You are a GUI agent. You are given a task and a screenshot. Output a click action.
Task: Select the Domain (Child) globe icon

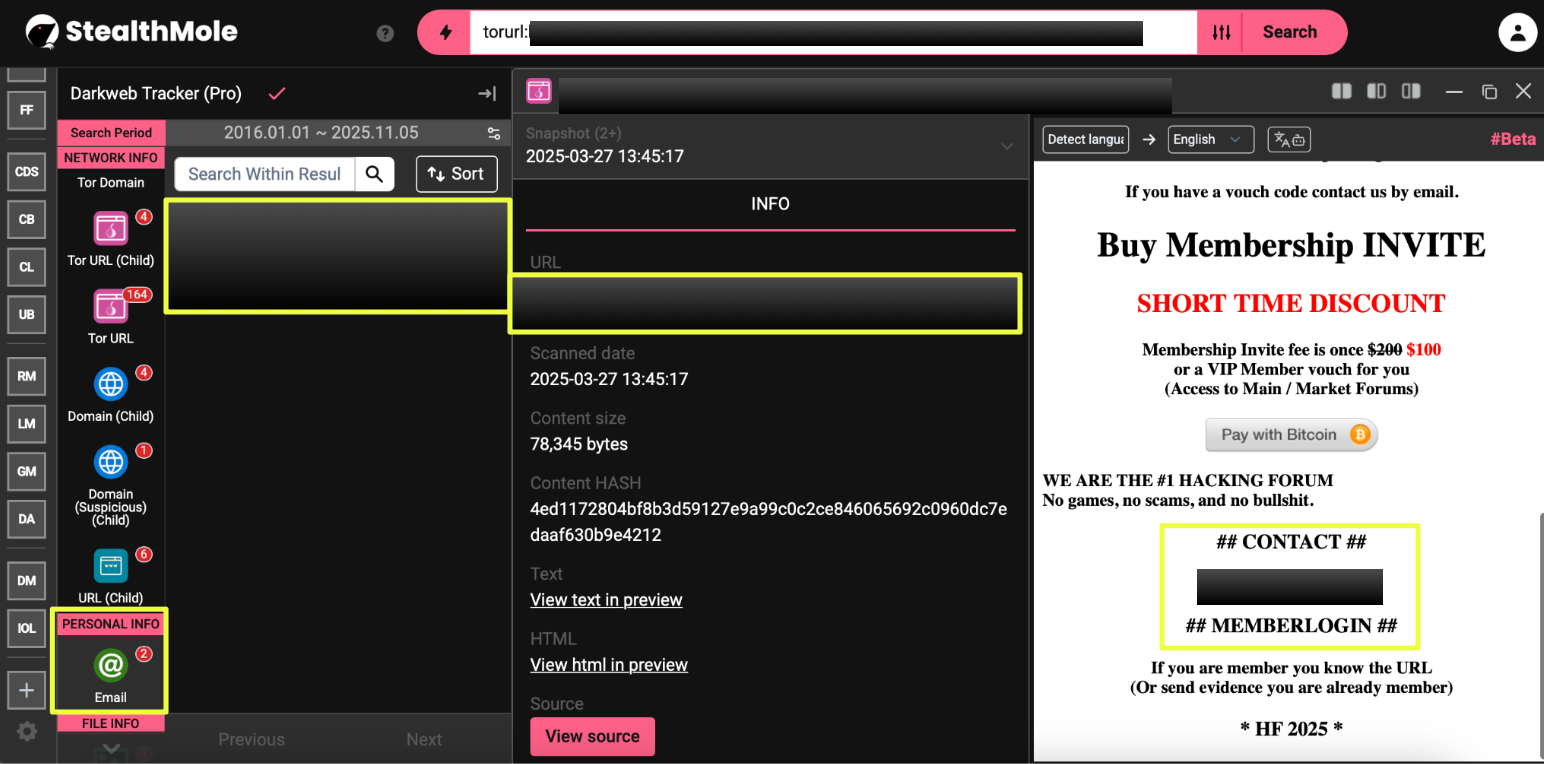(110, 385)
